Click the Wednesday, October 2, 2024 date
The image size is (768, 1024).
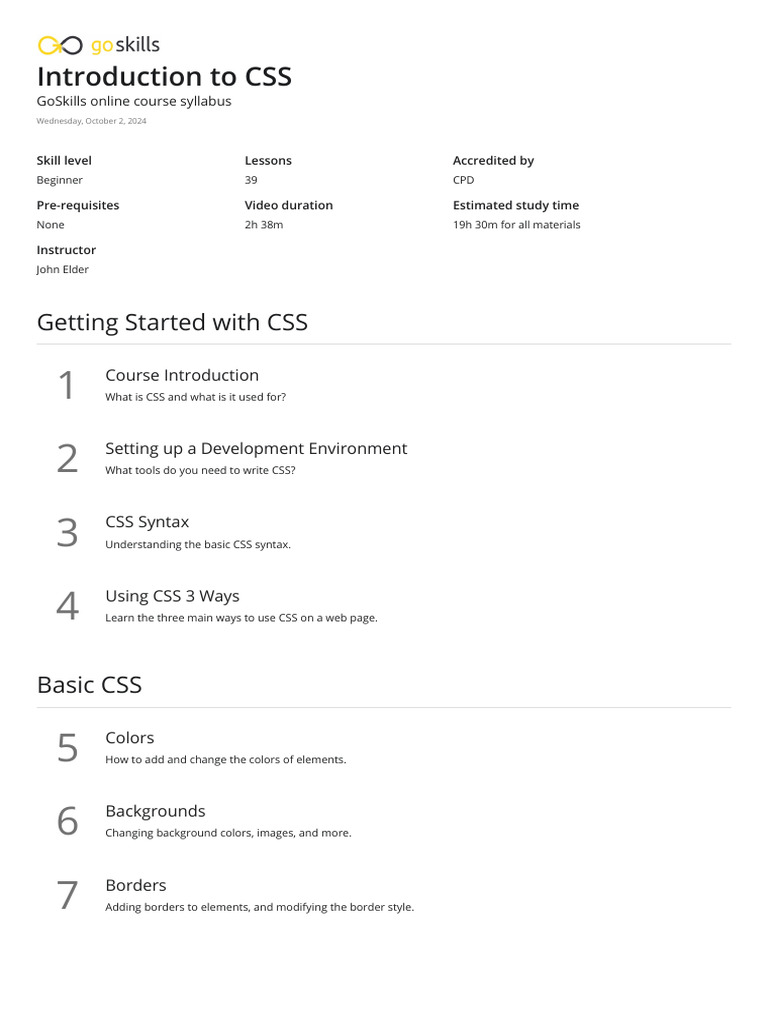click(91, 121)
